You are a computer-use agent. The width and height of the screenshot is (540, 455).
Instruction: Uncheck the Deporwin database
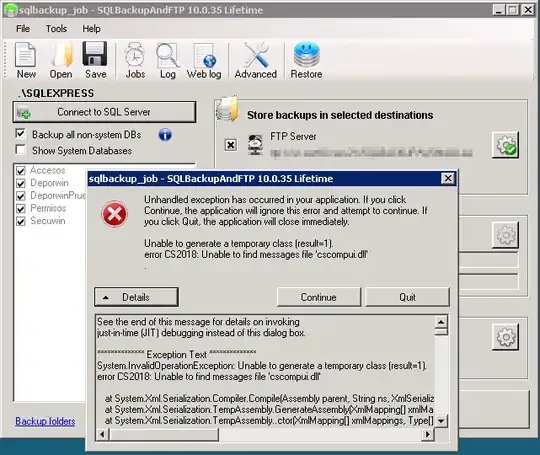21,183
